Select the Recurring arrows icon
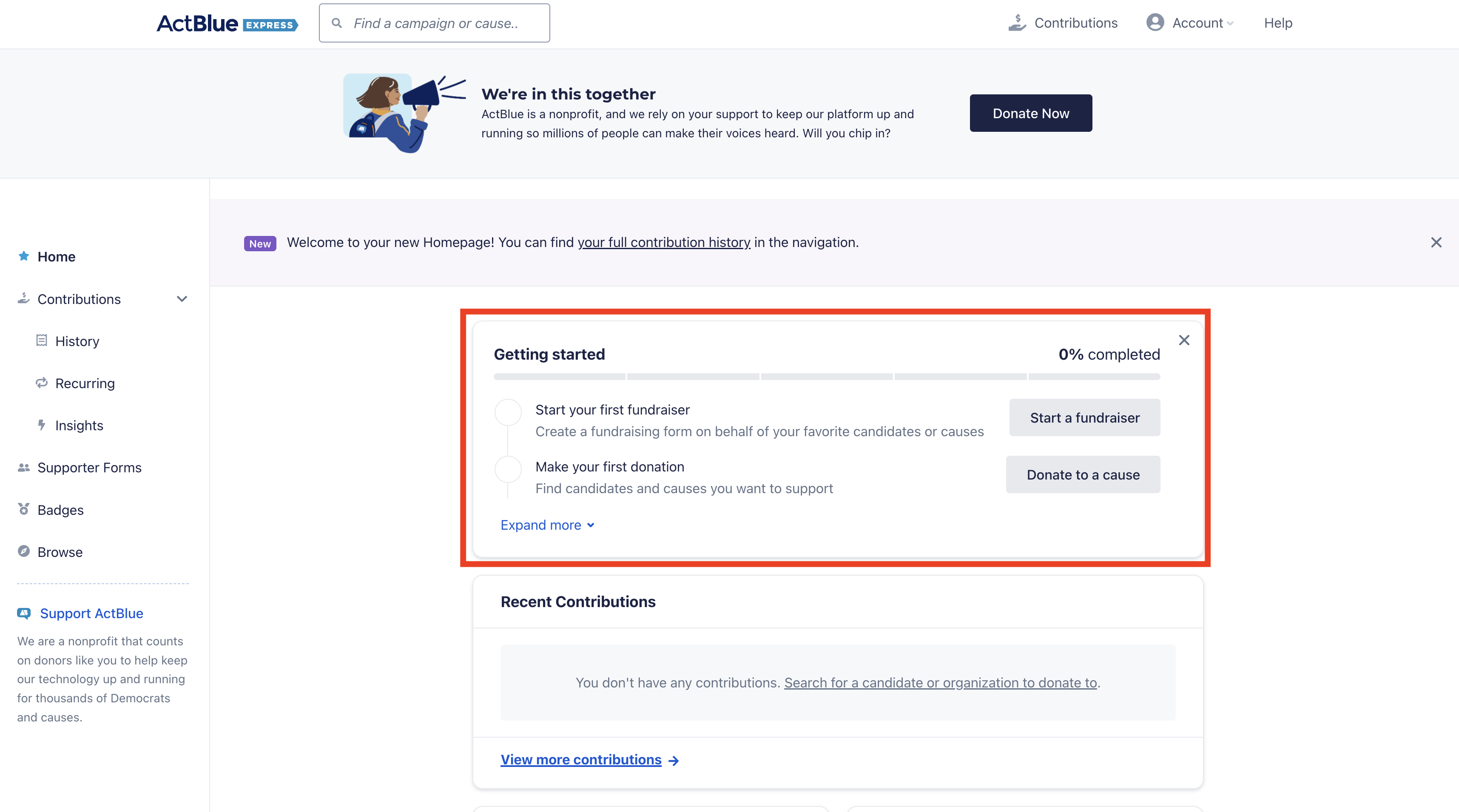 pos(41,383)
